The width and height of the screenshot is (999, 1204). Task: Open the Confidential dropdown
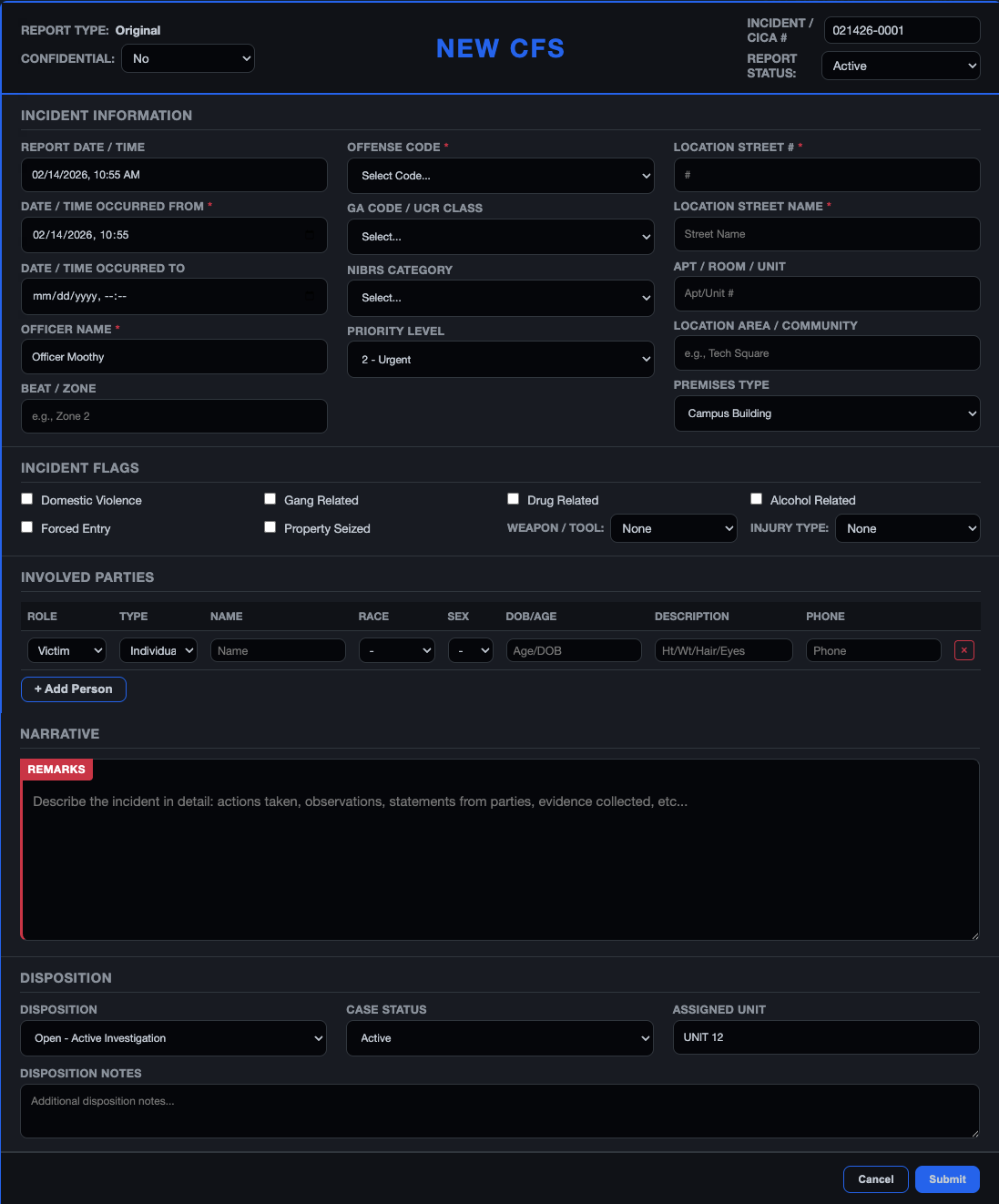188,57
